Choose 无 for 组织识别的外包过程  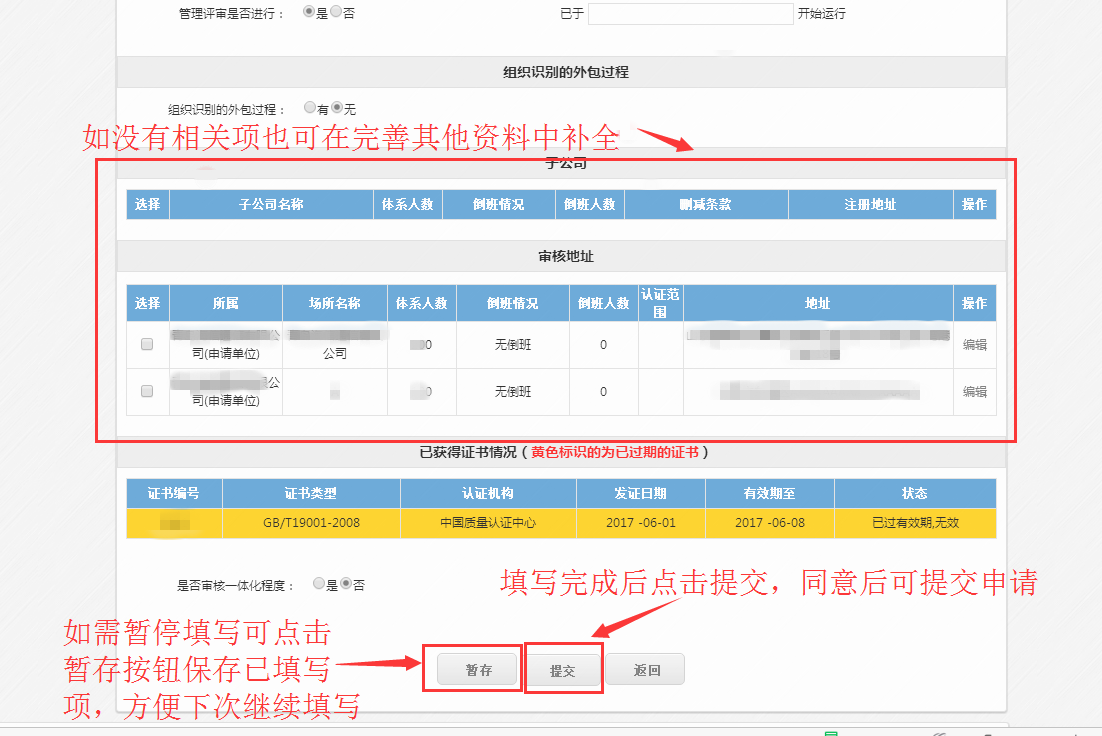tap(337, 108)
